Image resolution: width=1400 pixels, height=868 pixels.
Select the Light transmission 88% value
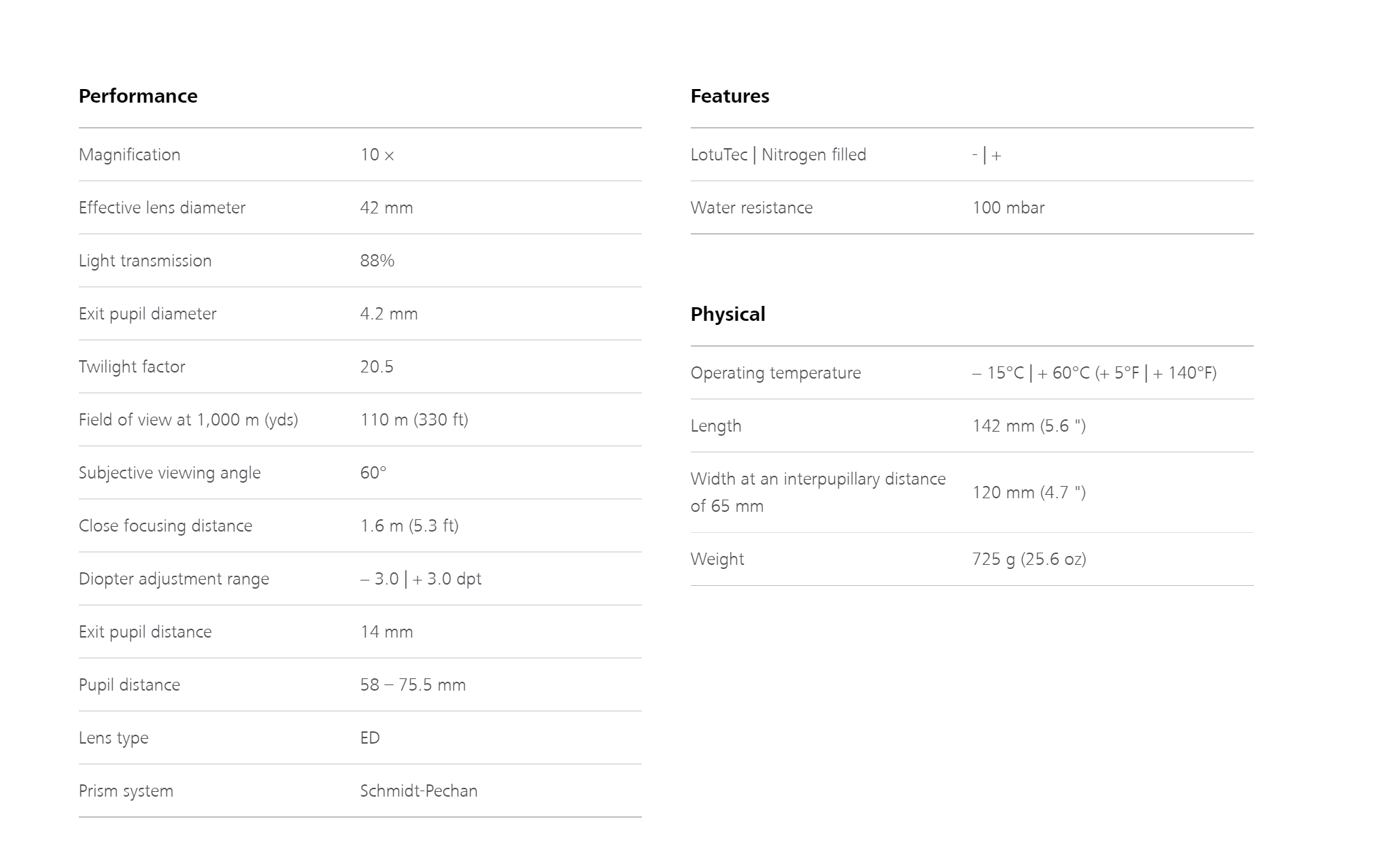point(377,261)
